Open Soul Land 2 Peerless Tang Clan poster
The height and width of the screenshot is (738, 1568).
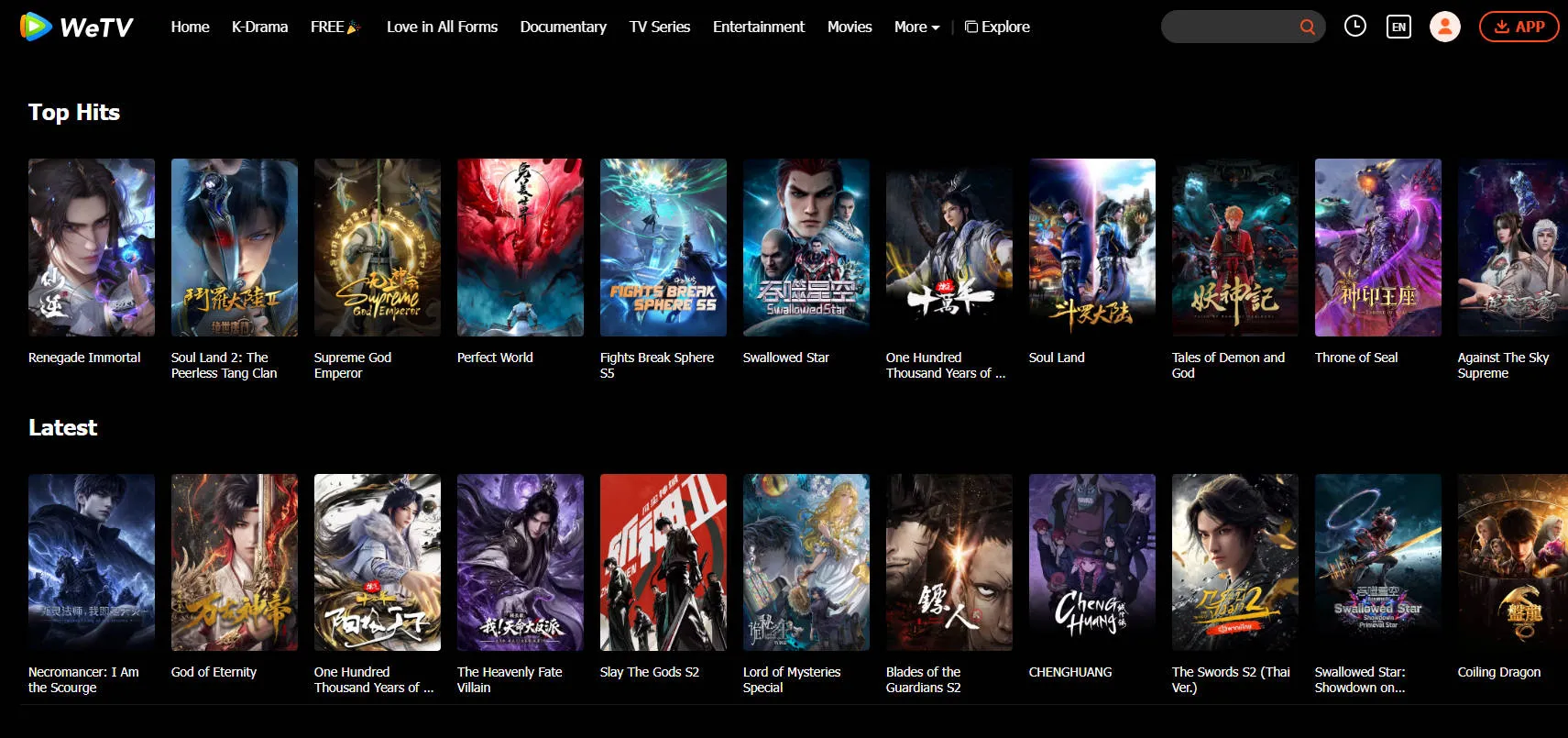235,248
